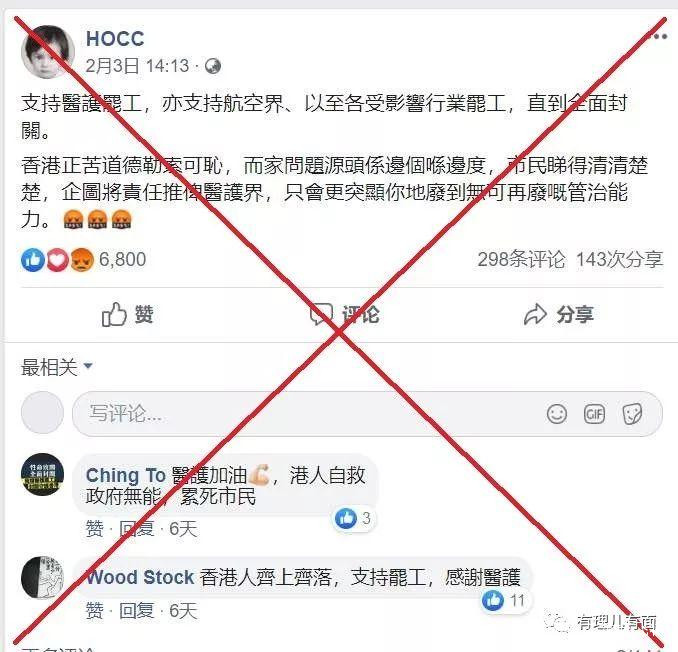Open the GIF picker icon

point(594,414)
